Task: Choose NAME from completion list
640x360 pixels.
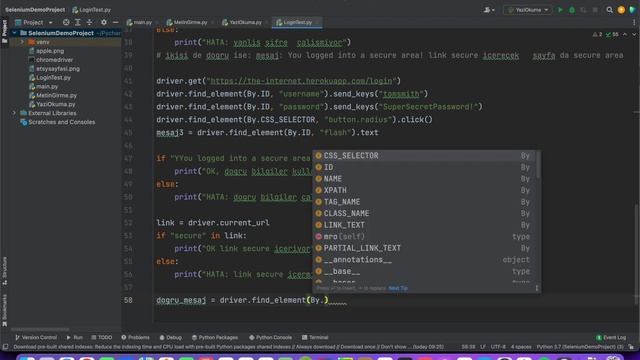Action: 424,179
